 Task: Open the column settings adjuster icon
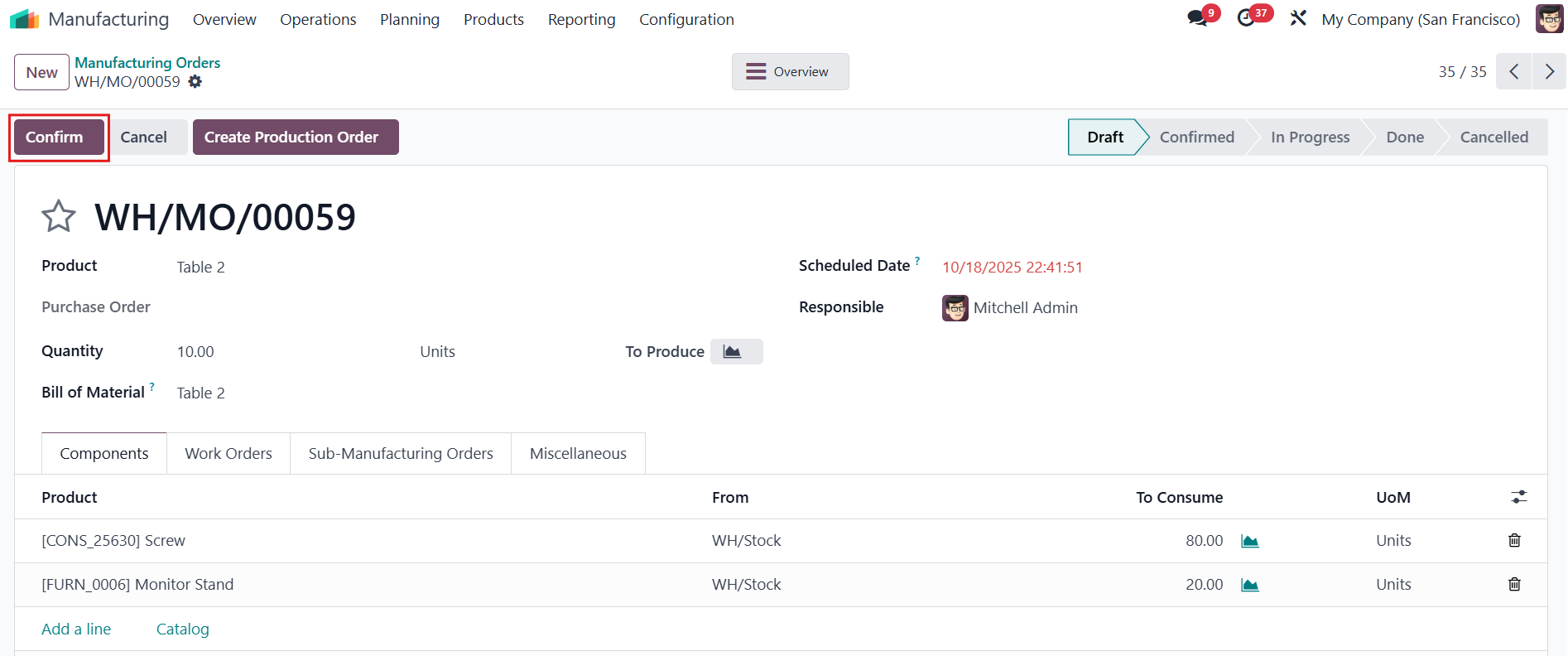(1518, 497)
